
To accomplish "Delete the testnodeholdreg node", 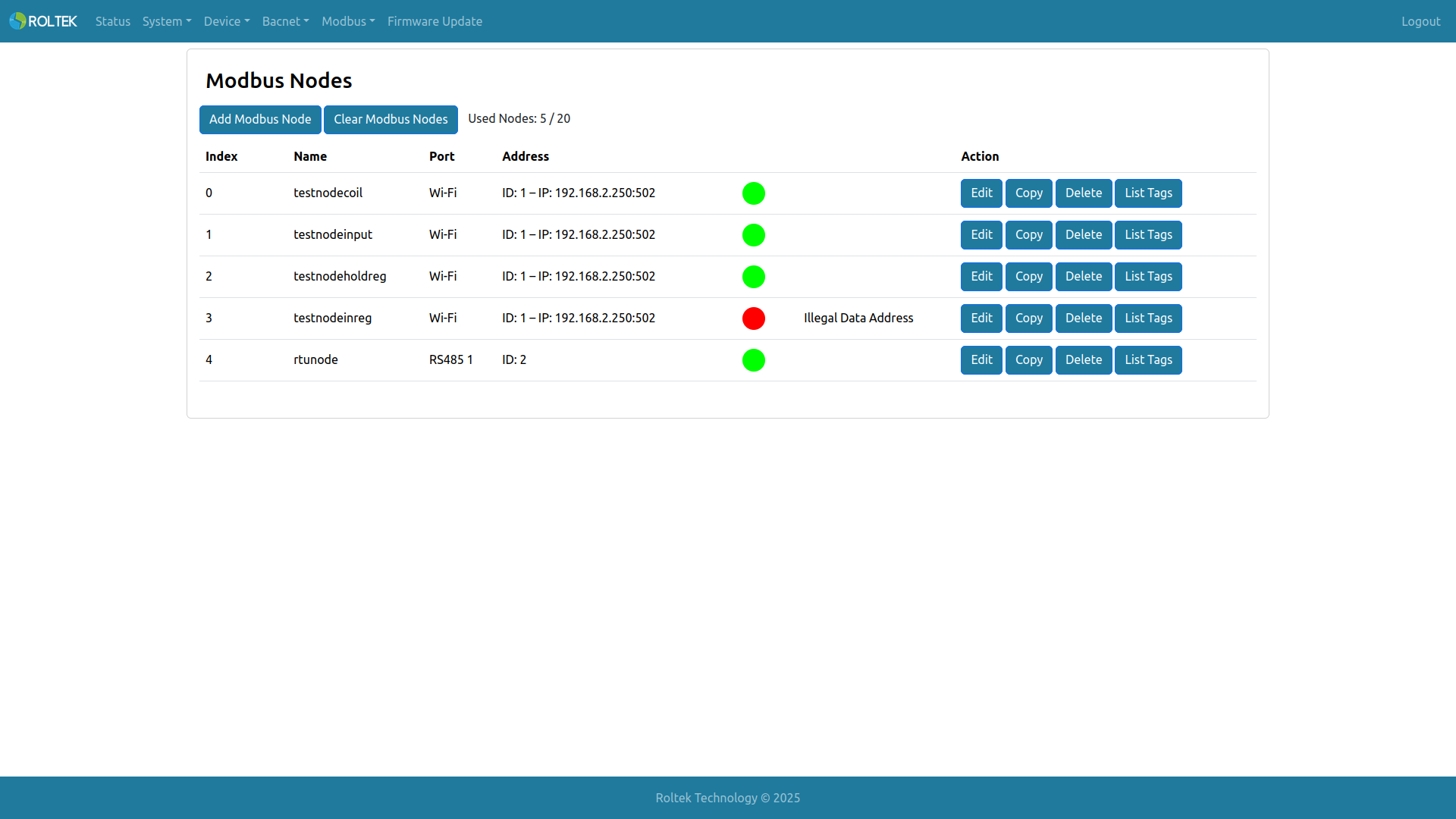I will coord(1084,277).
